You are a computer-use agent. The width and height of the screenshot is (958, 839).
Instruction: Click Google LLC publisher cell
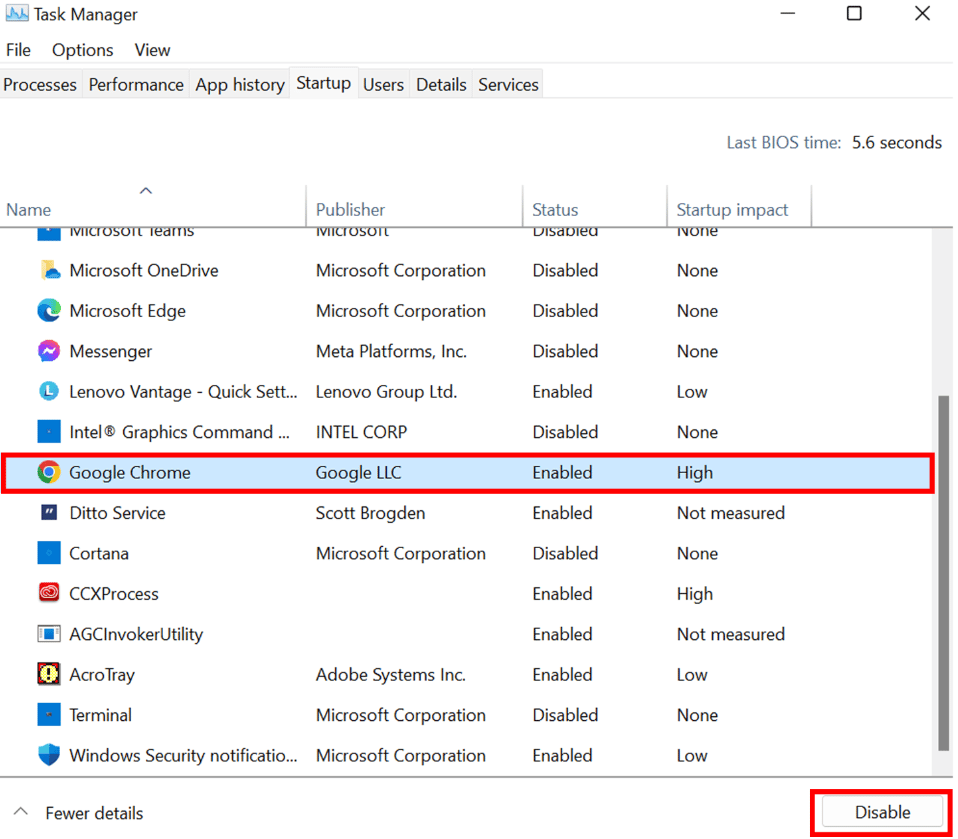(359, 472)
